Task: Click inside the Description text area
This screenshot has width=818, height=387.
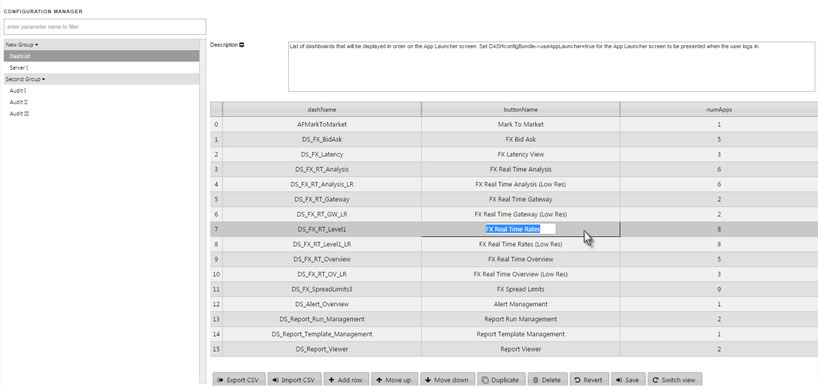Action: point(551,67)
